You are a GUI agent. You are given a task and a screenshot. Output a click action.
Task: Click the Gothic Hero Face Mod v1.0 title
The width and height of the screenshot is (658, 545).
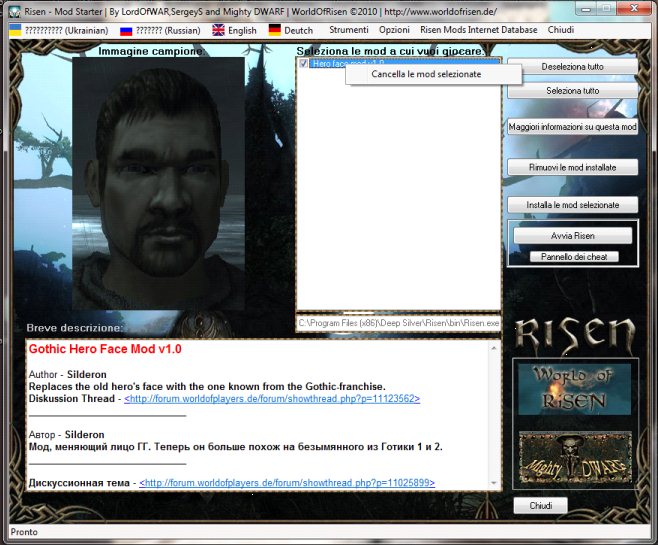pyautogui.click(x=105, y=349)
